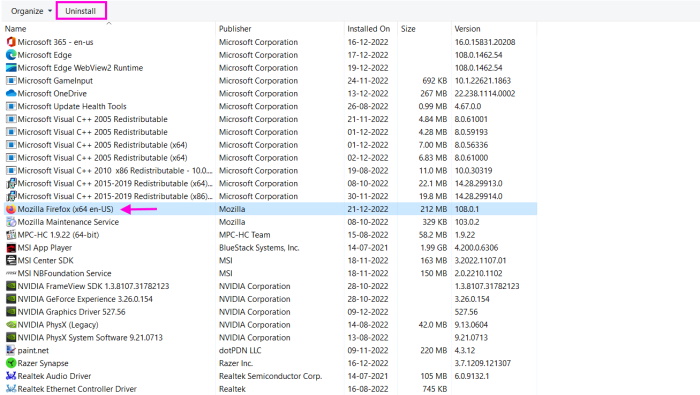Select the MPC-HC 1.9.22 icon

point(11,235)
